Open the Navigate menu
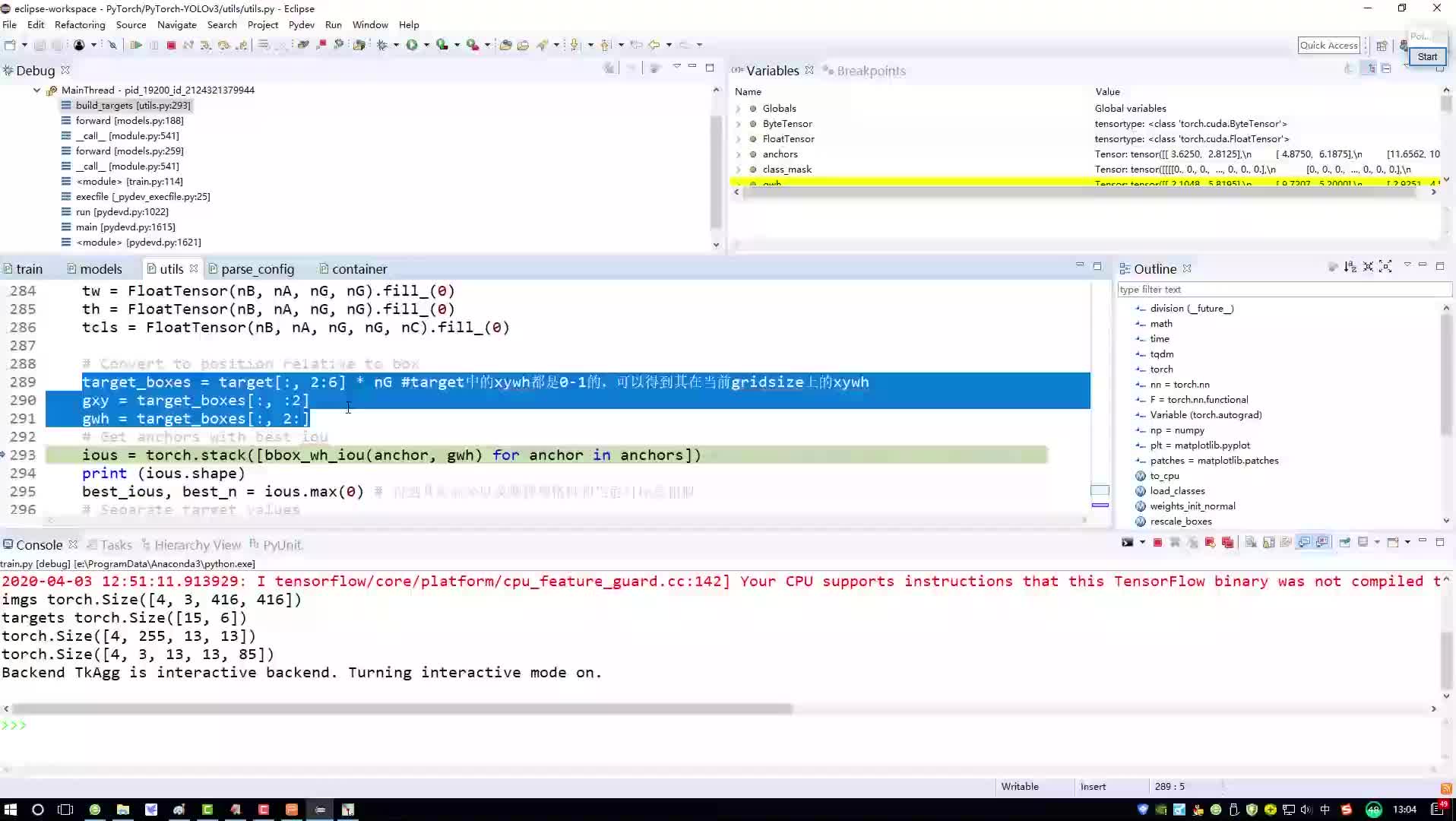1456x821 pixels. (177, 25)
